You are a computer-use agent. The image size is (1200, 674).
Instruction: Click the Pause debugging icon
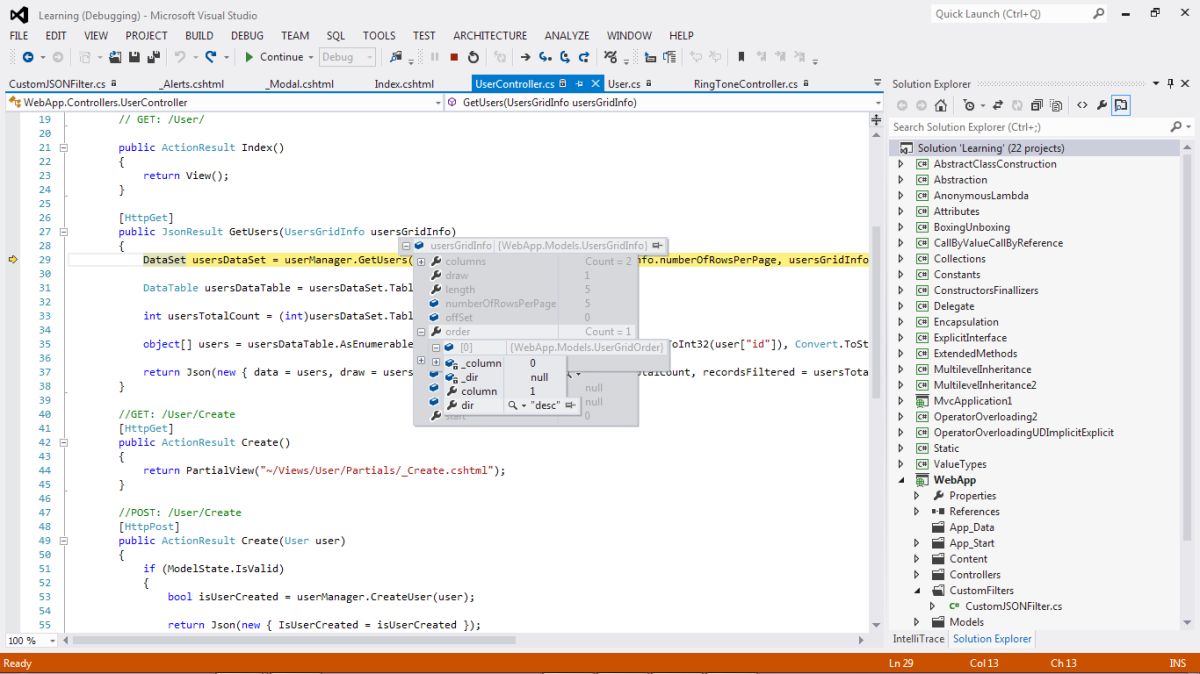click(x=434, y=58)
